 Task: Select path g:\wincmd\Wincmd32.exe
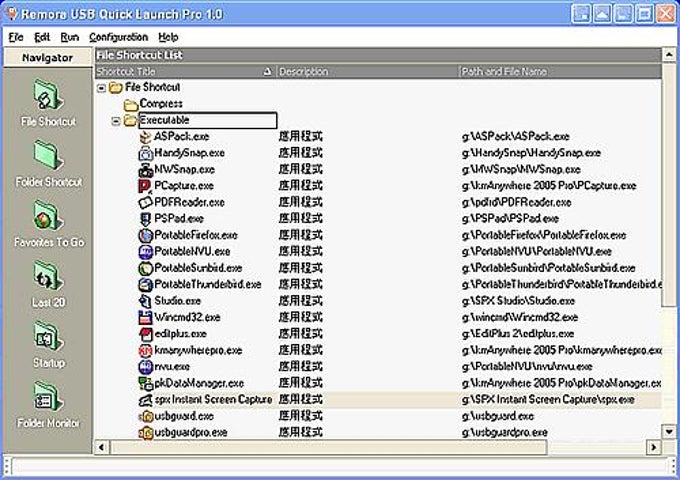[520, 317]
